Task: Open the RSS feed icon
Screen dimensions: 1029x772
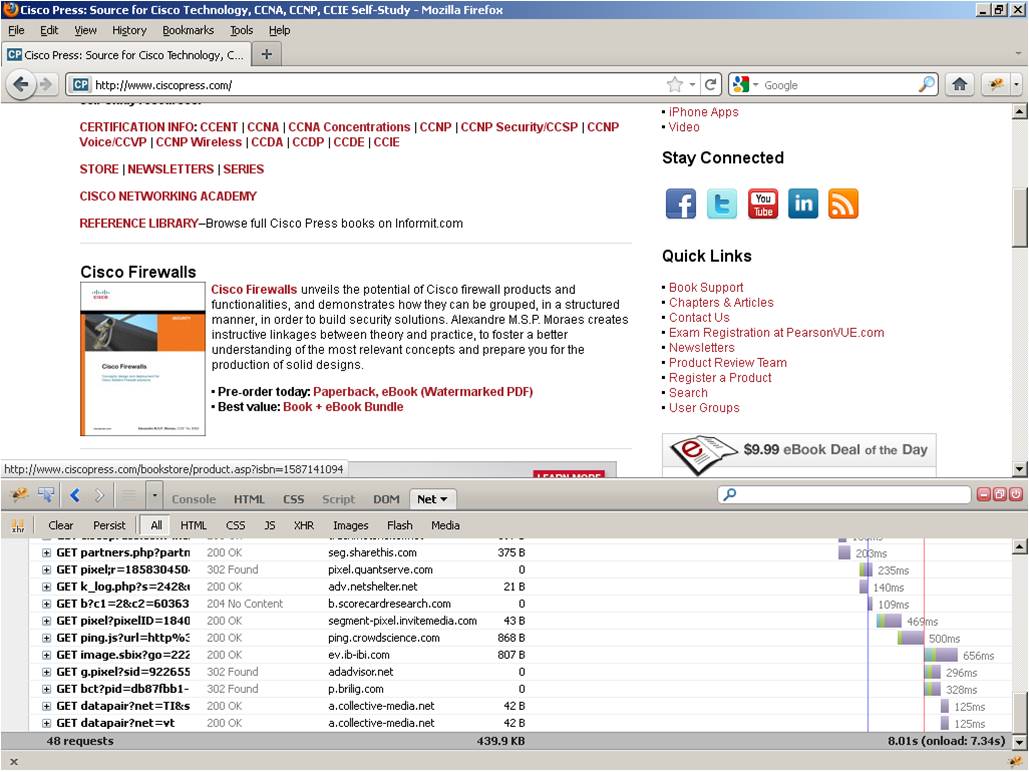Action: click(843, 204)
